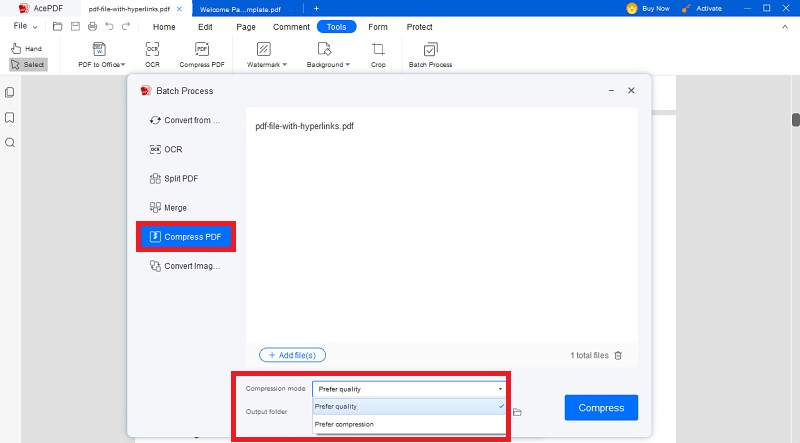Run the OCR ribbon tool
This screenshot has width=800, height=443.
click(152, 55)
